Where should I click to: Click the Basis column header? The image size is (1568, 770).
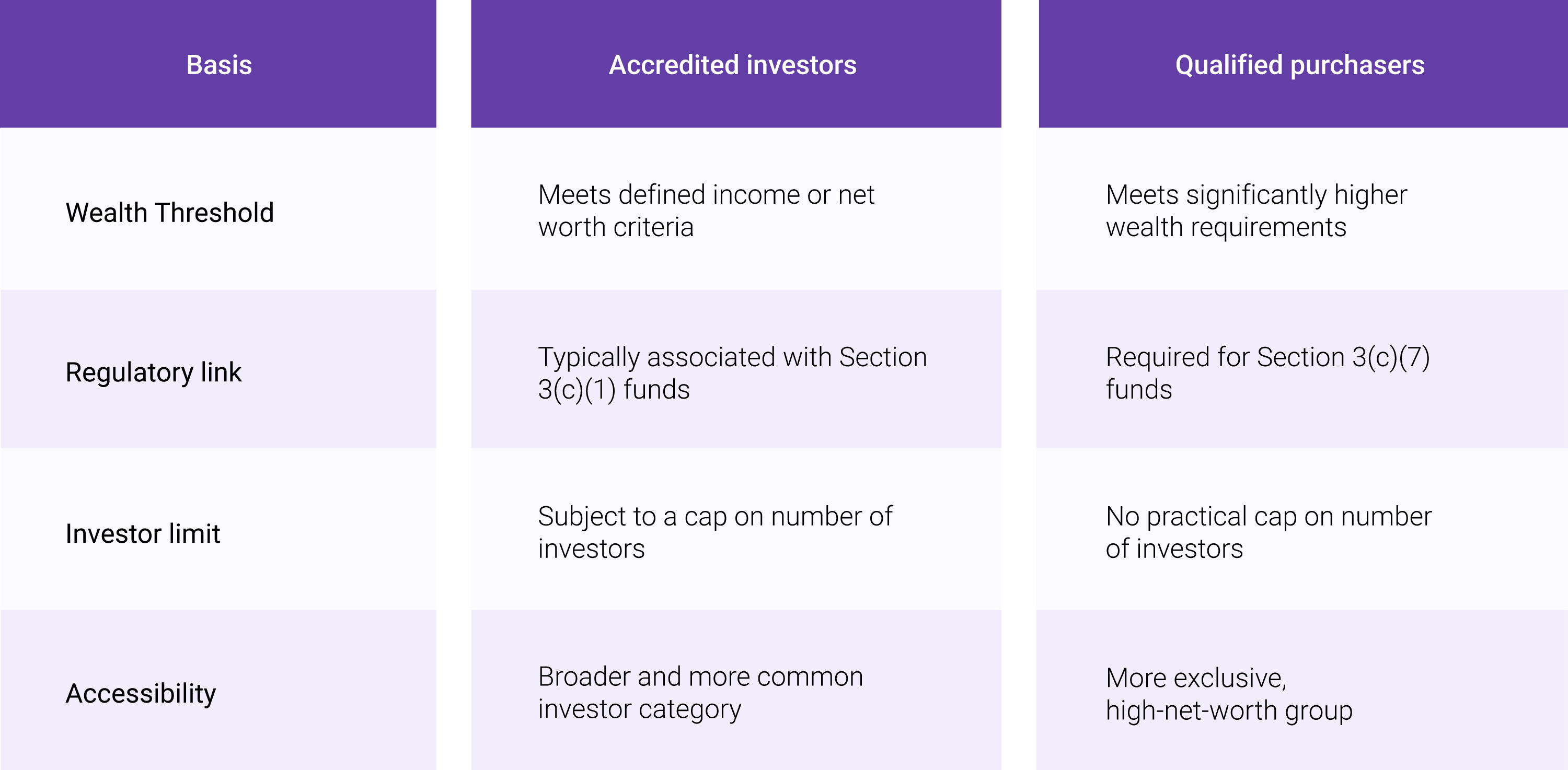coord(218,64)
